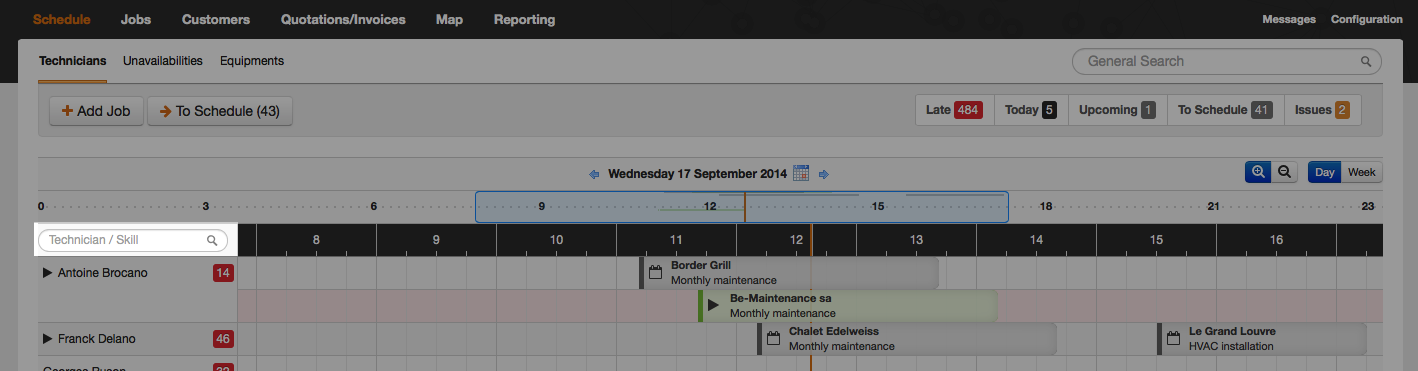Switch to Day view
Screen dimensions: 1418x371
(1325, 172)
